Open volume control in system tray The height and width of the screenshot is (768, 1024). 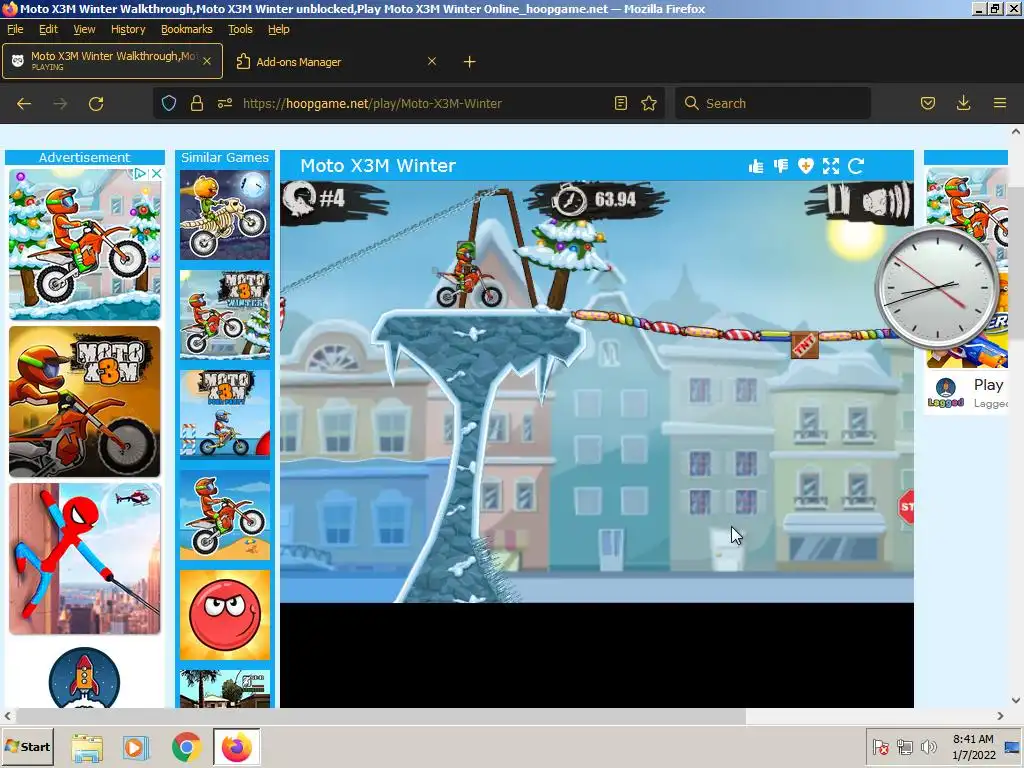[928, 747]
